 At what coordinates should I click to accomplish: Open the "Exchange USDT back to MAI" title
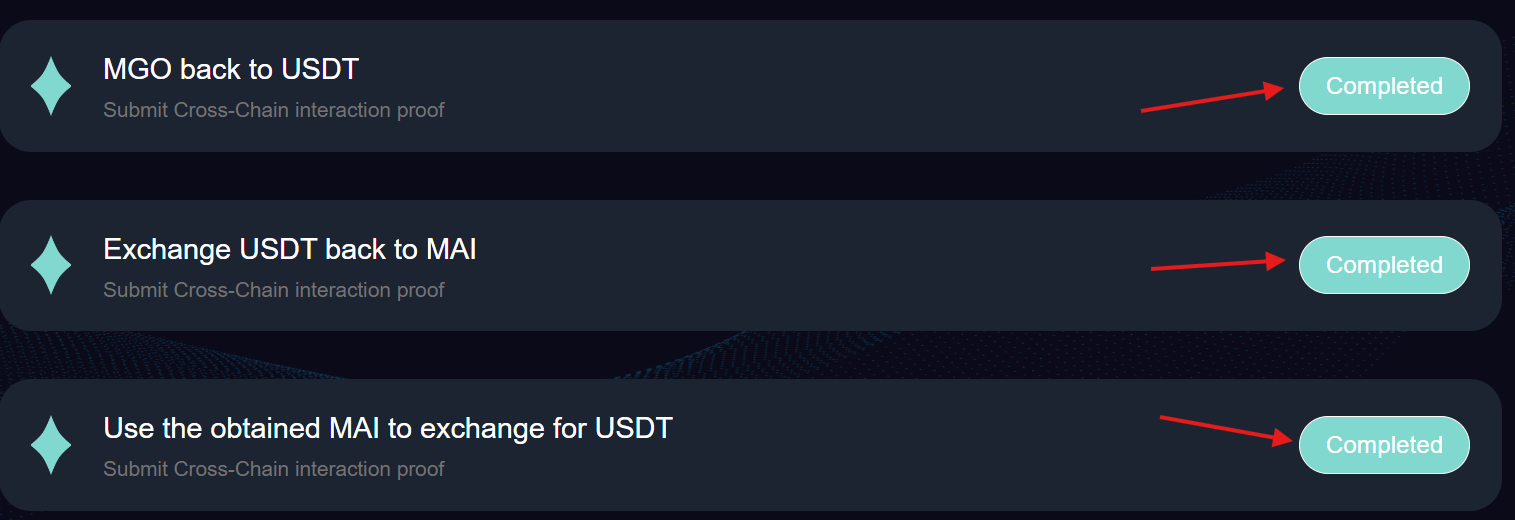290,249
